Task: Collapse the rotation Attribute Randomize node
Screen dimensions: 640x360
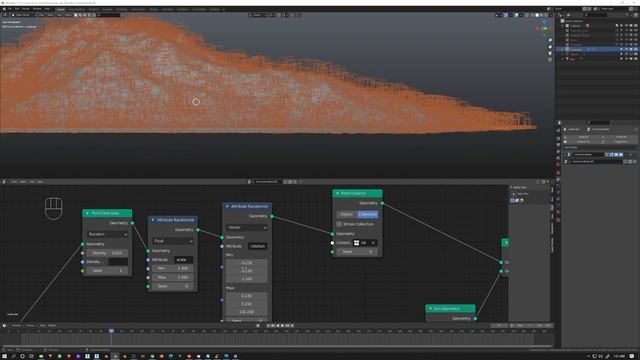Action: tap(227, 206)
